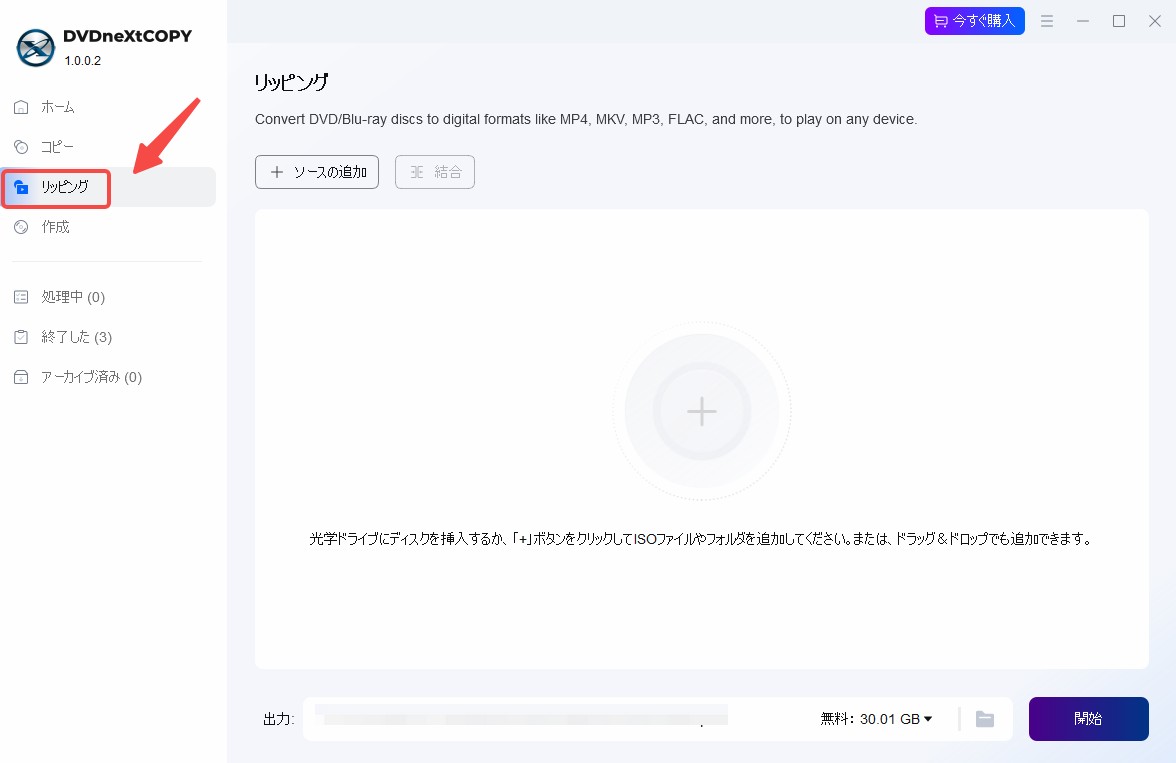
Task: Close the DVDneXtCOPY window
Action: pyautogui.click(x=1155, y=21)
